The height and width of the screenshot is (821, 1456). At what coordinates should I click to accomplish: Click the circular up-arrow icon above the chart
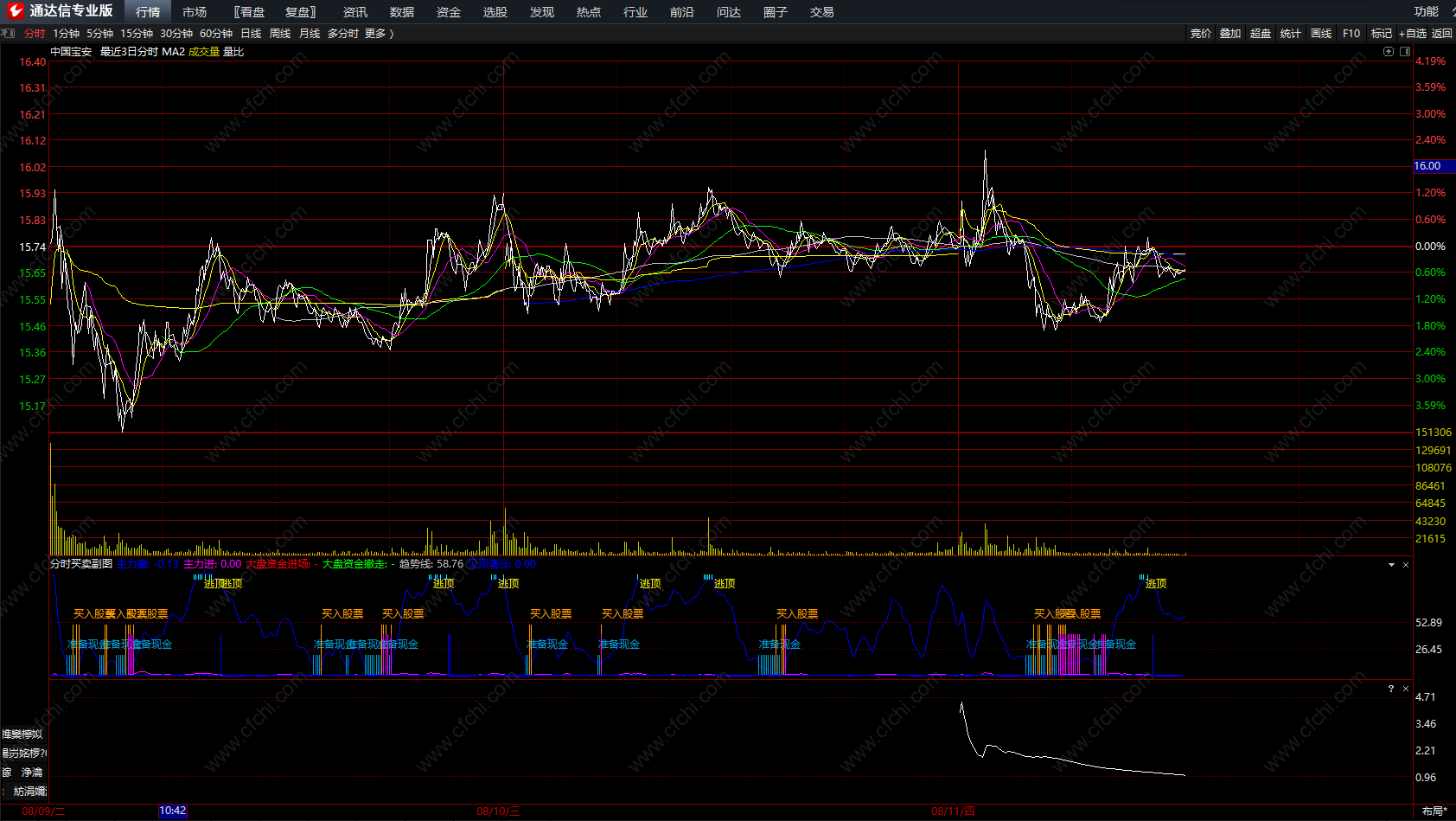pos(1389,52)
